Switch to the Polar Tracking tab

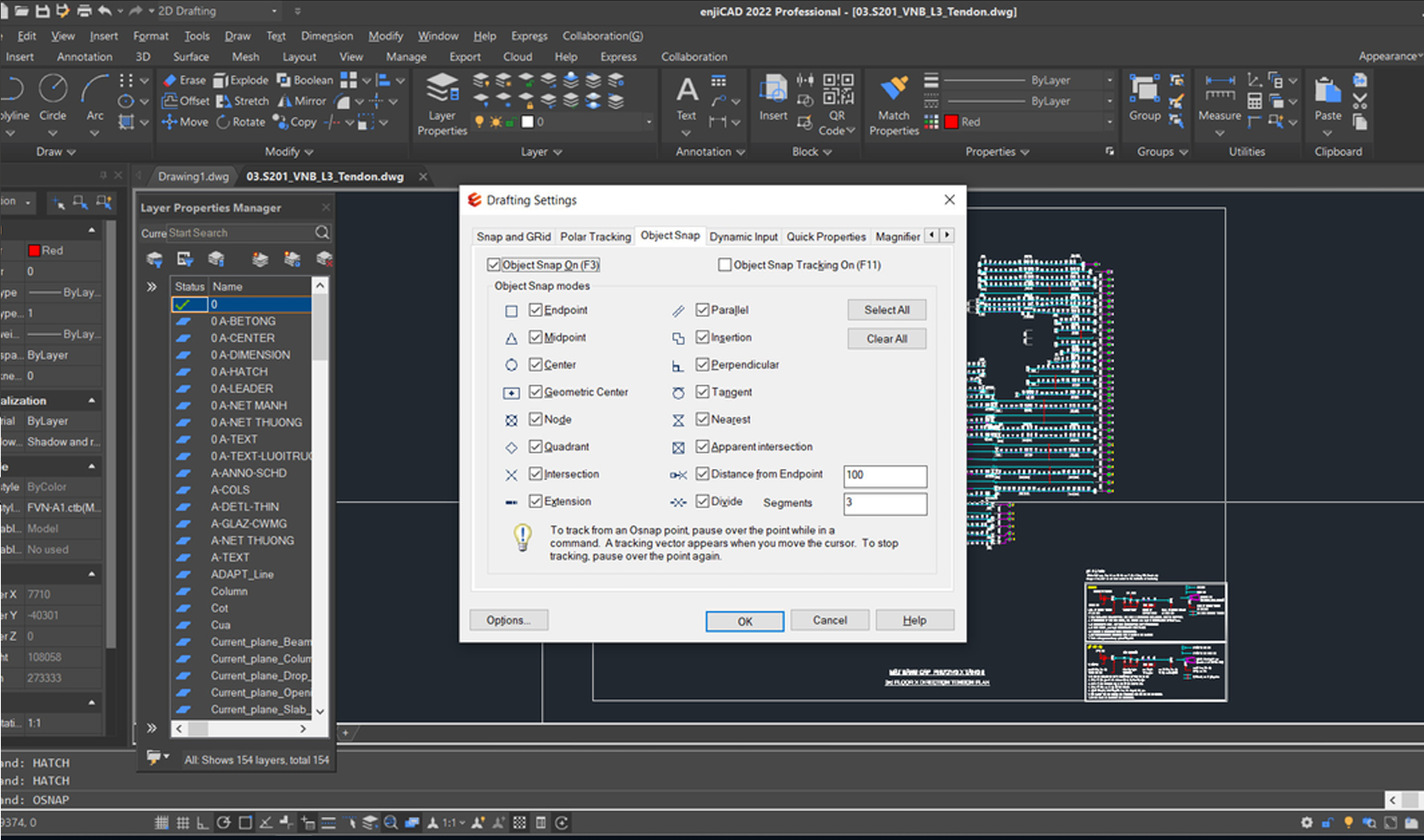595,237
